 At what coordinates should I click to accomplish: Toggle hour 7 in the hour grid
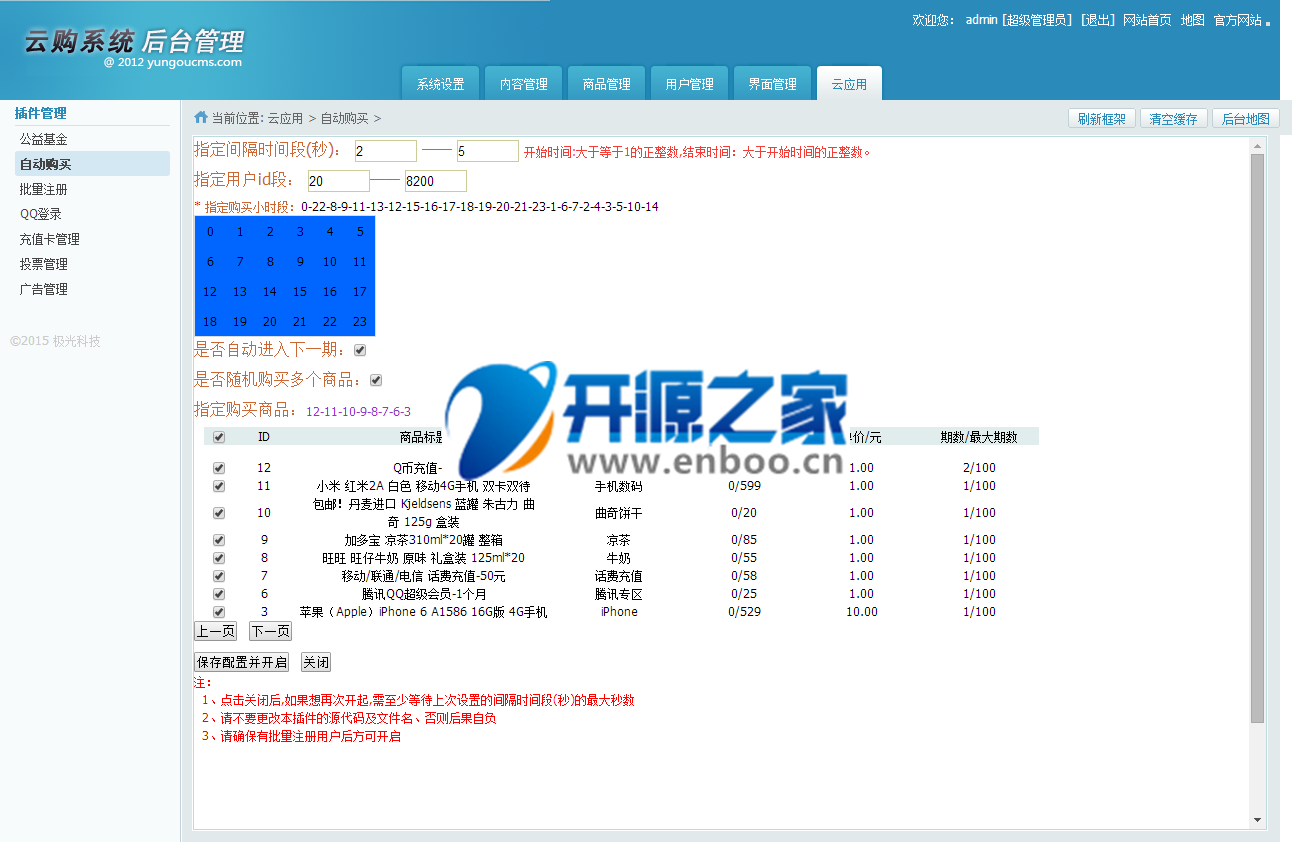pos(240,262)
